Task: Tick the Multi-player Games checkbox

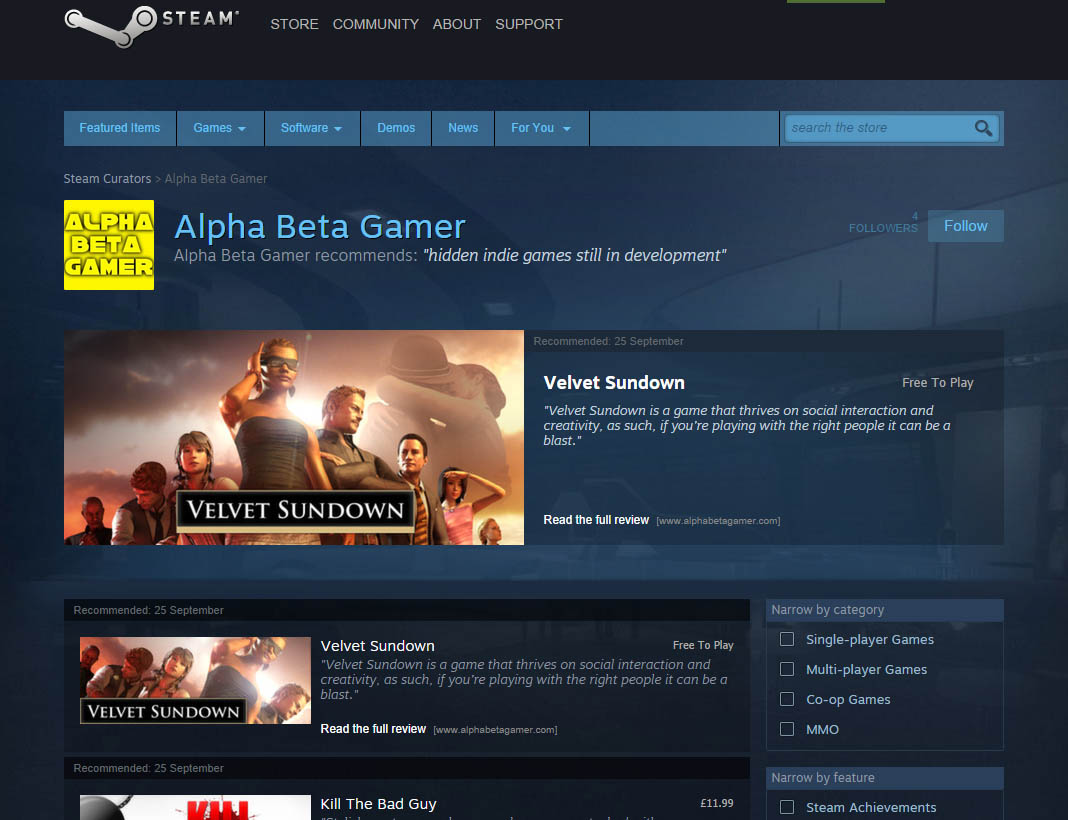Action: pyautogui.click(x=787, y=669)
